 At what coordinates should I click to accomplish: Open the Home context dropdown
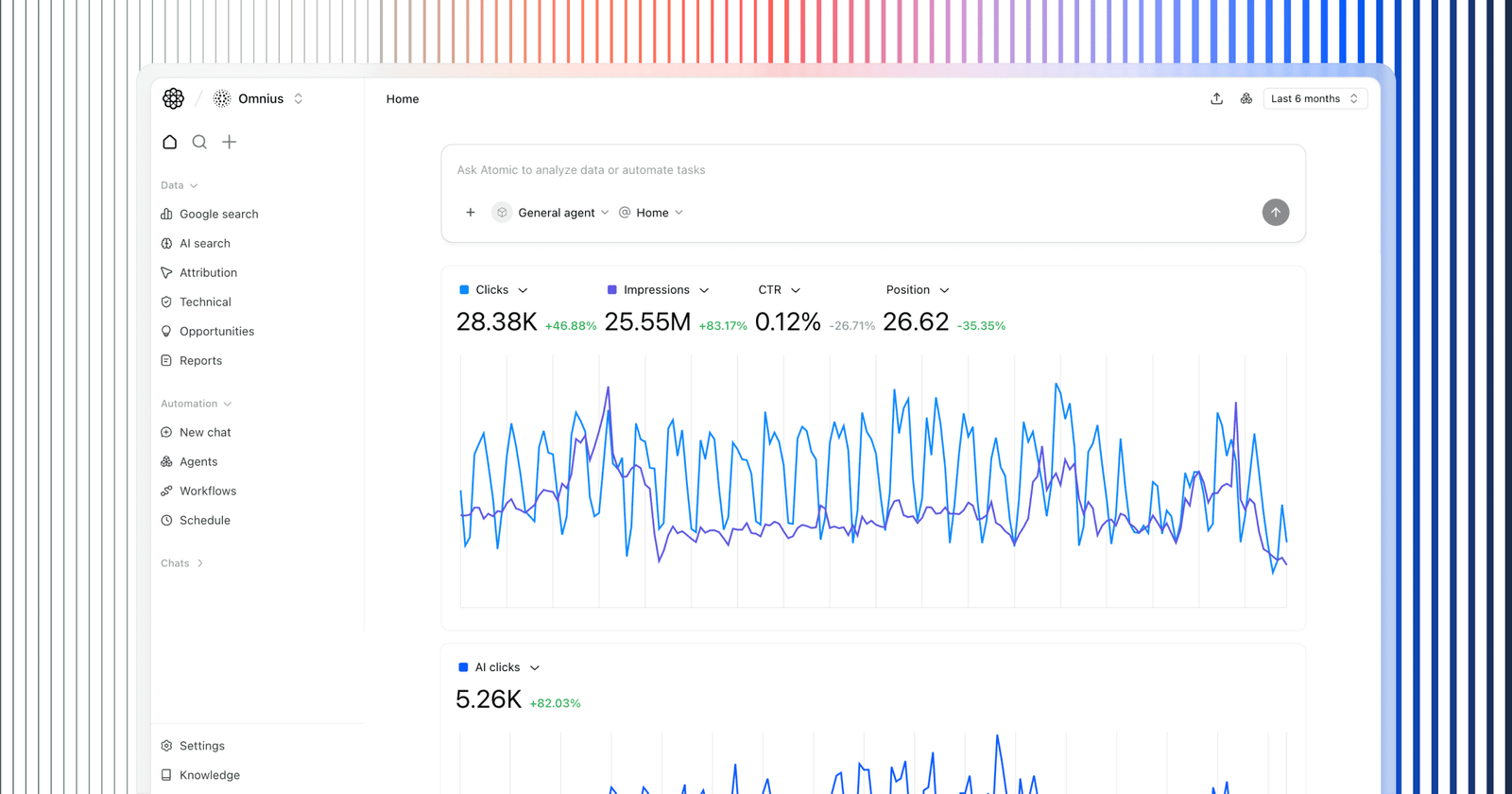point(651,213)
